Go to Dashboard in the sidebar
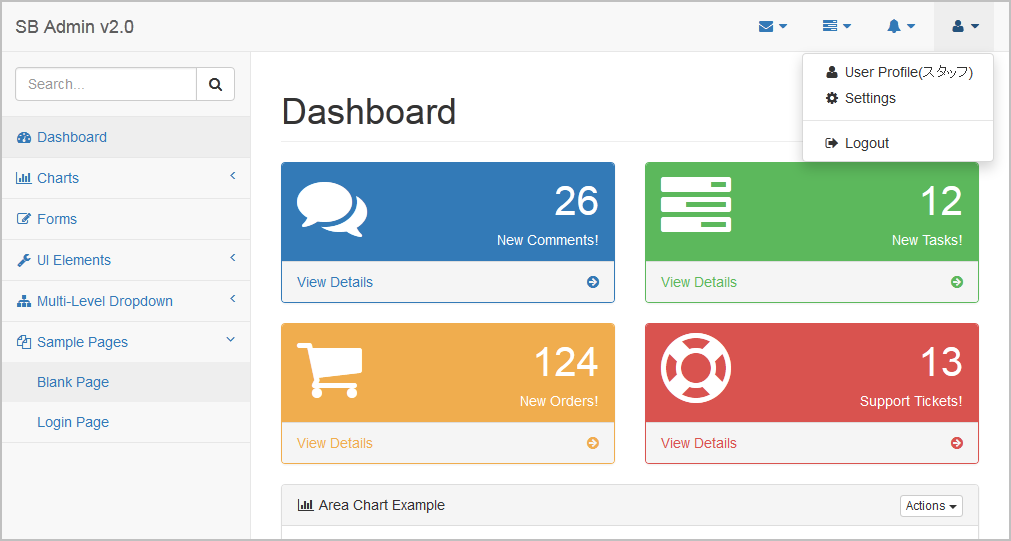 point(126,137)
